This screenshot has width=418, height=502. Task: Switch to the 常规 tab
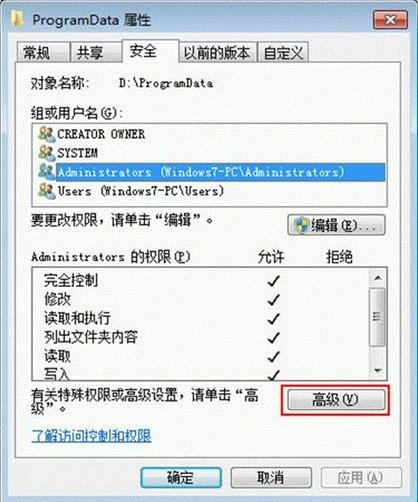[x=43, y=53]
